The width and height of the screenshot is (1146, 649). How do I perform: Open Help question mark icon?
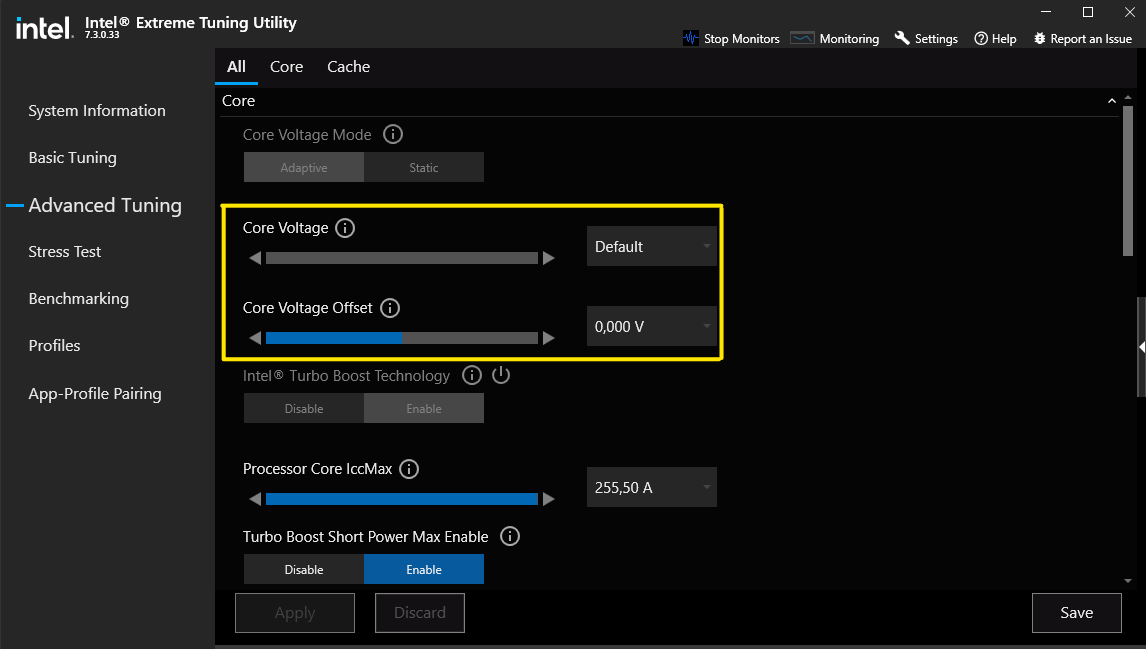pyautogui.click(x=981, y=39)
